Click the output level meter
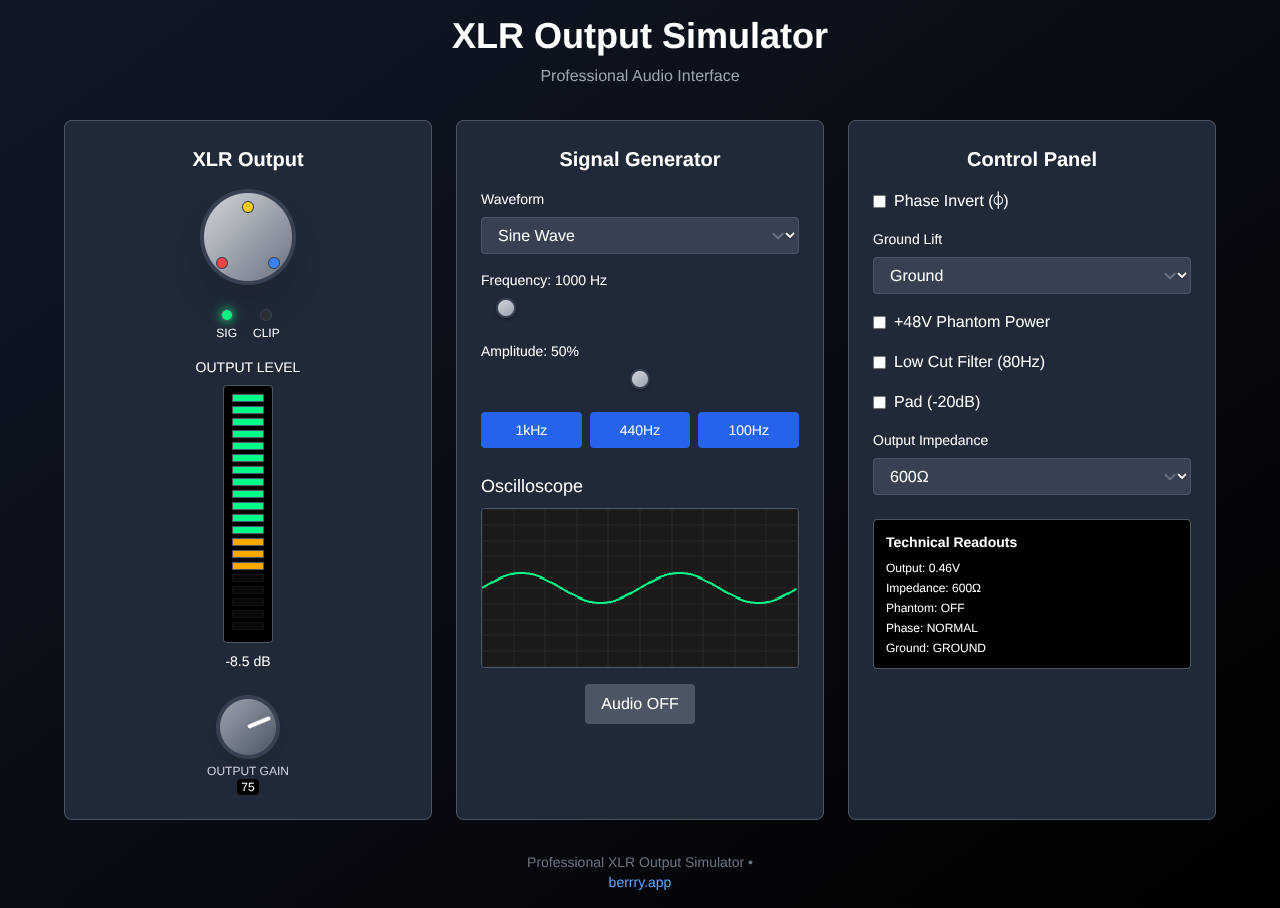Viewport: 1280px width, 908px height. click(248, 513)
